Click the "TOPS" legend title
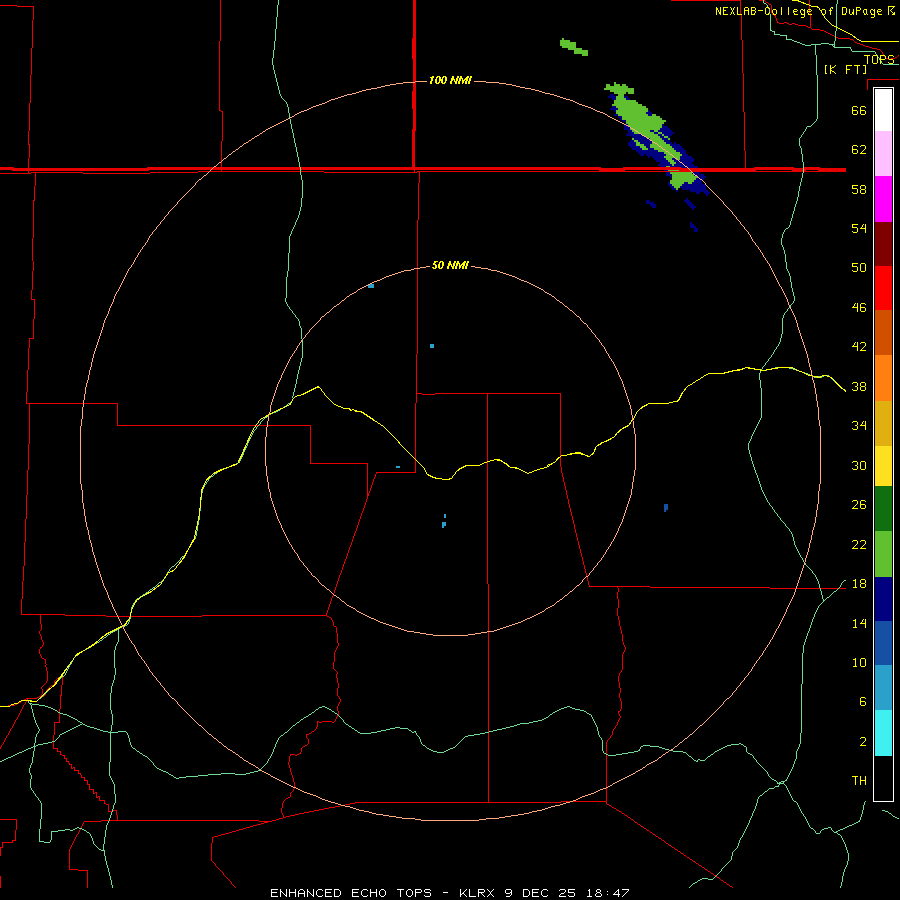This screenshot has height=900, width=900. point(879,59)
